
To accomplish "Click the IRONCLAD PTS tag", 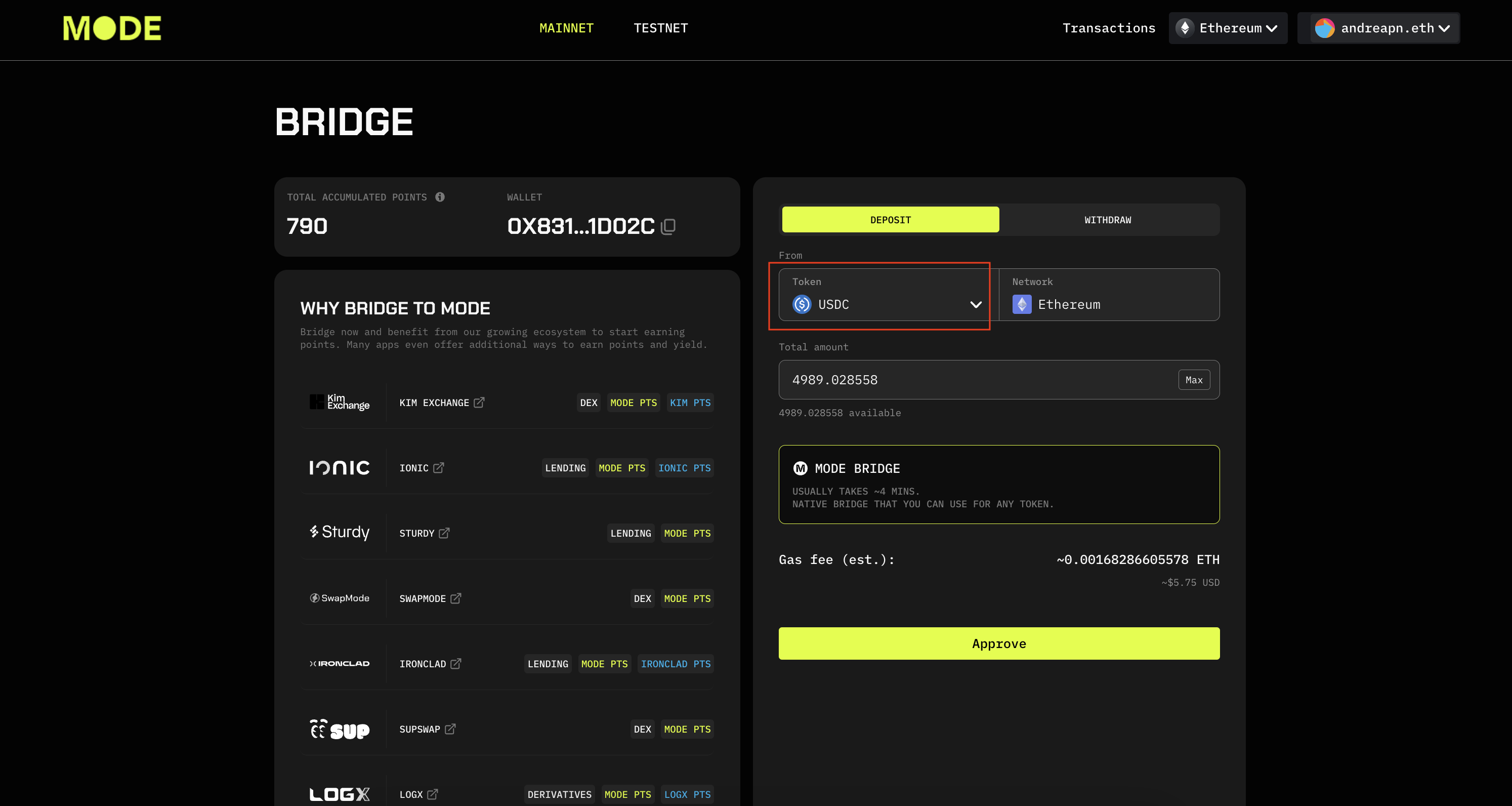I will (x=676, y=663).
